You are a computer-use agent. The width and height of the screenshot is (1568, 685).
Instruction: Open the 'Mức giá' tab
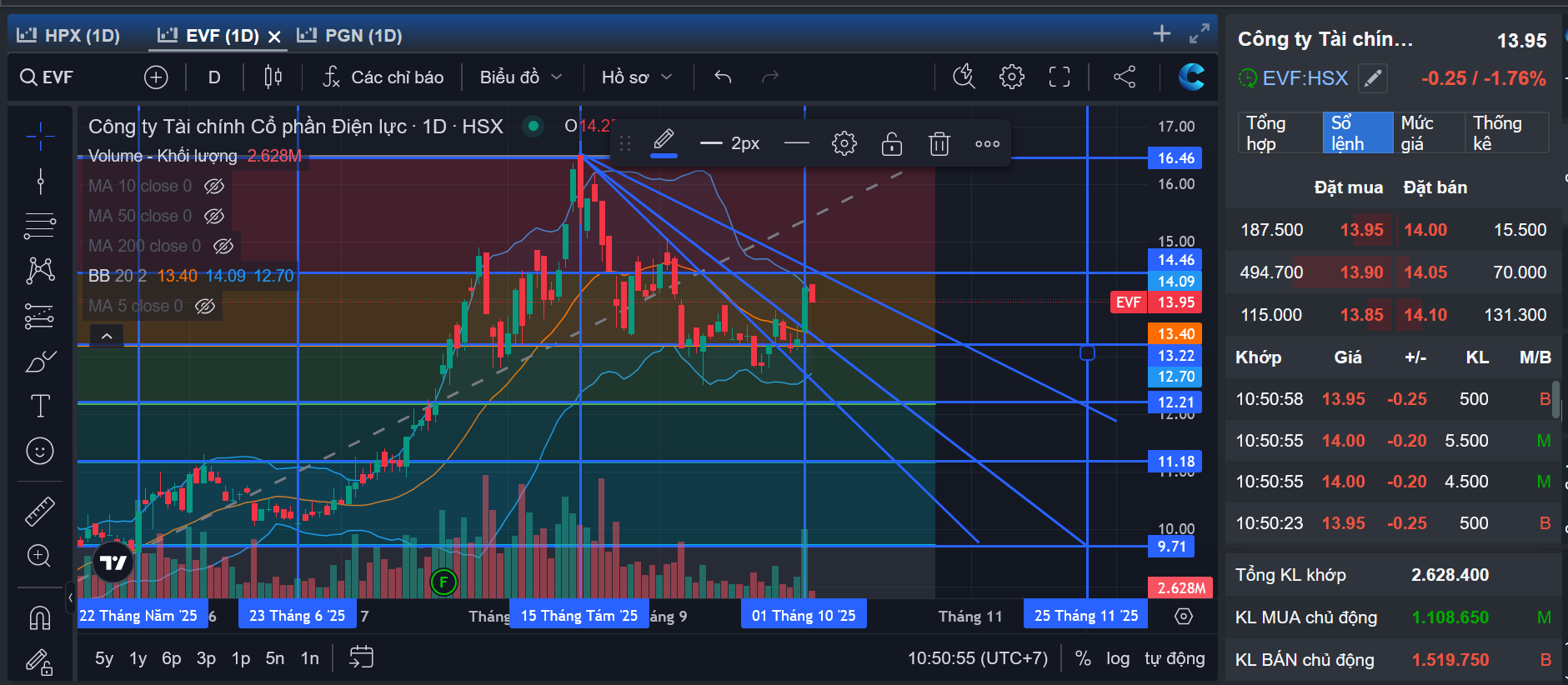point(1429,133)
